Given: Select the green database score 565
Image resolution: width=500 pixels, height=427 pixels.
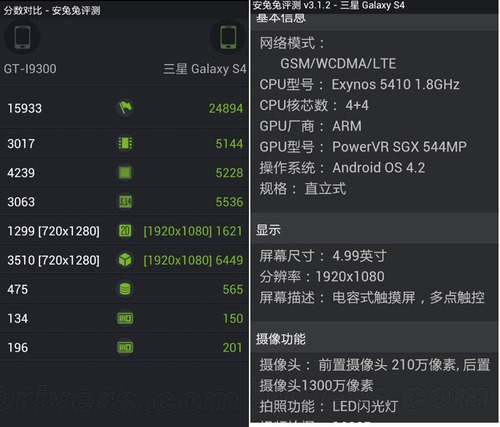Looking at the screenshot, I should pyautogui.click(x=233, y=289).
